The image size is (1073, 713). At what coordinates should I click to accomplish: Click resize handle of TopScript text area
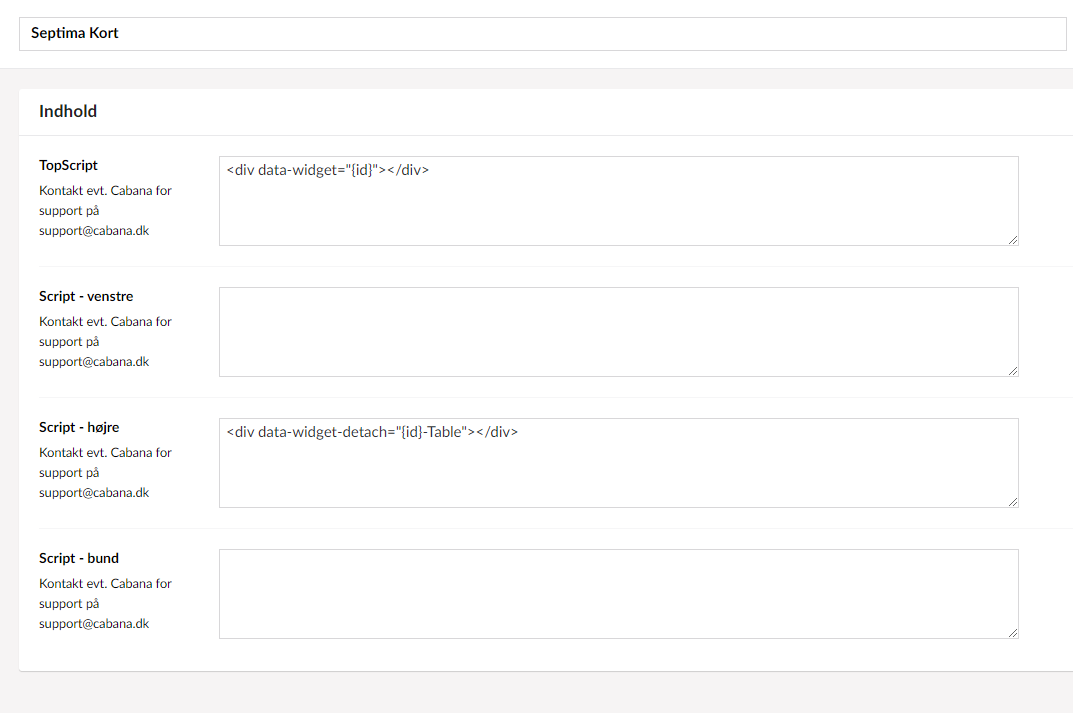click(x=1012, y=239)
